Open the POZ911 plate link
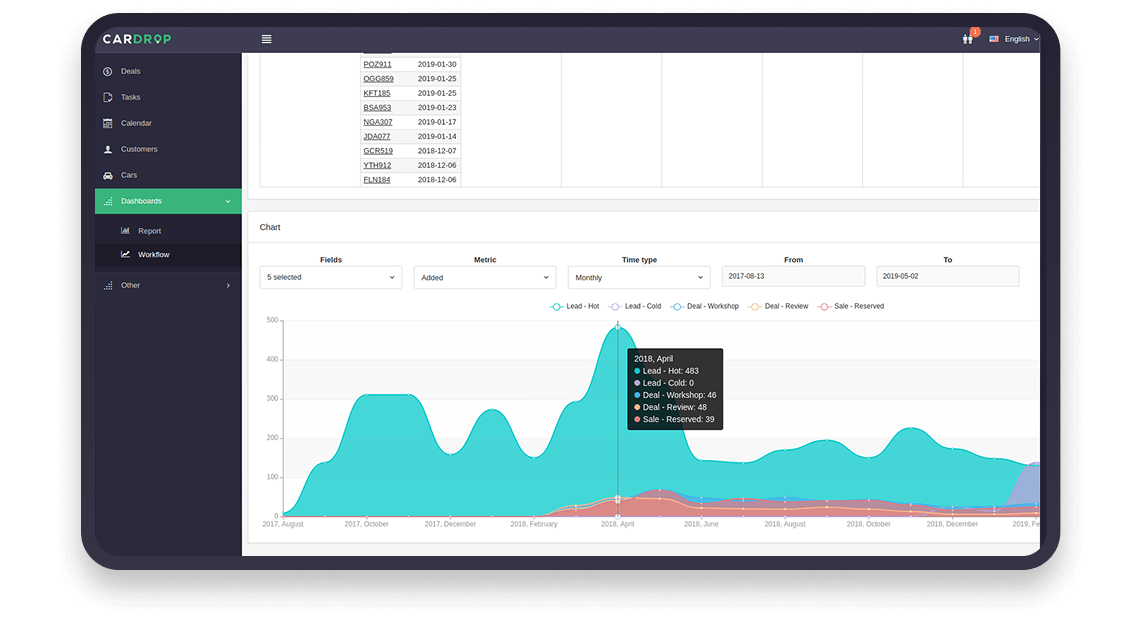Viewport: 1142px width, 620px height. tap(377, 64)
